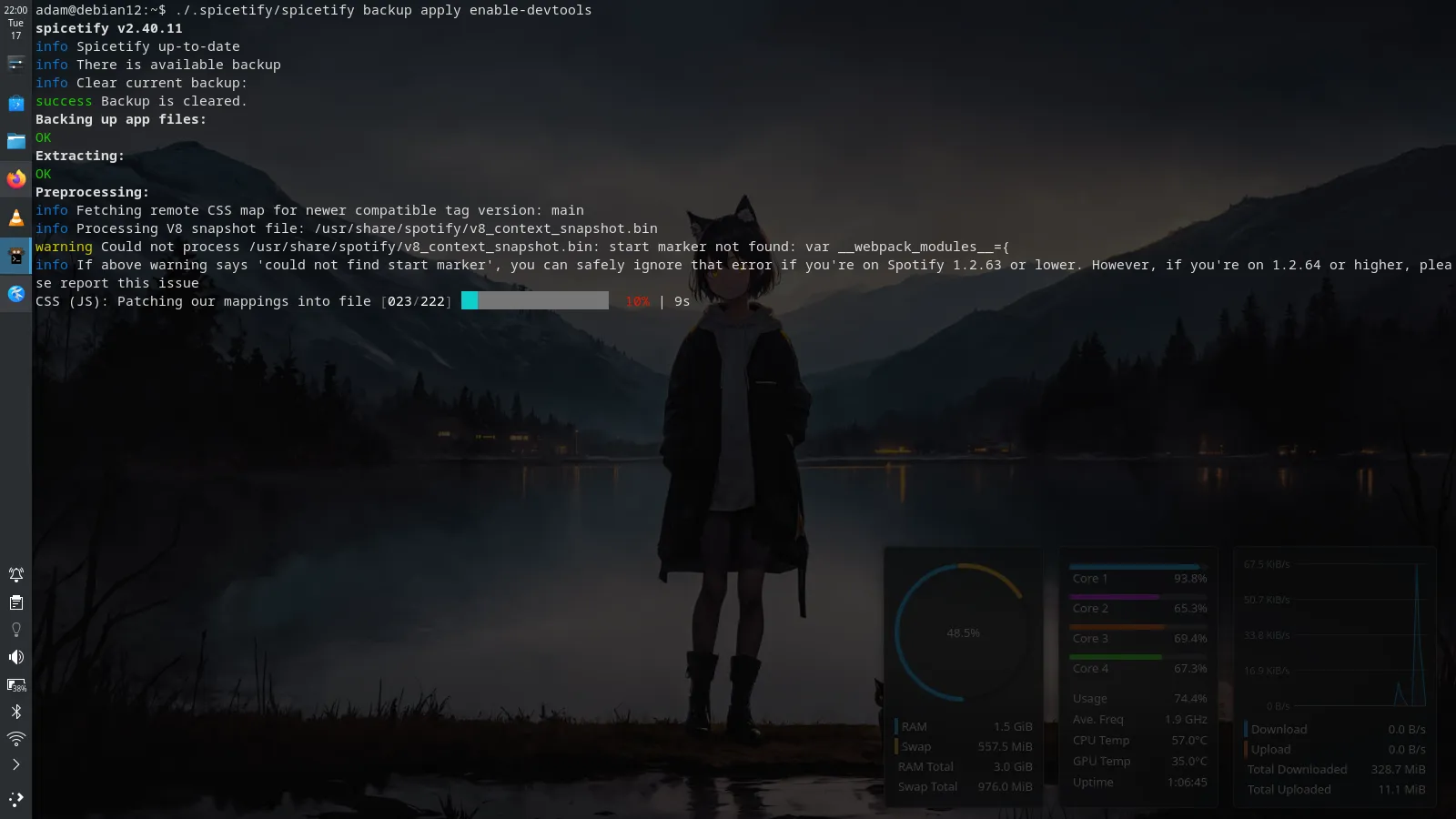1456x819 pixels.
Task: Click the '9s' elapsed time
Action: pos(682,301)
